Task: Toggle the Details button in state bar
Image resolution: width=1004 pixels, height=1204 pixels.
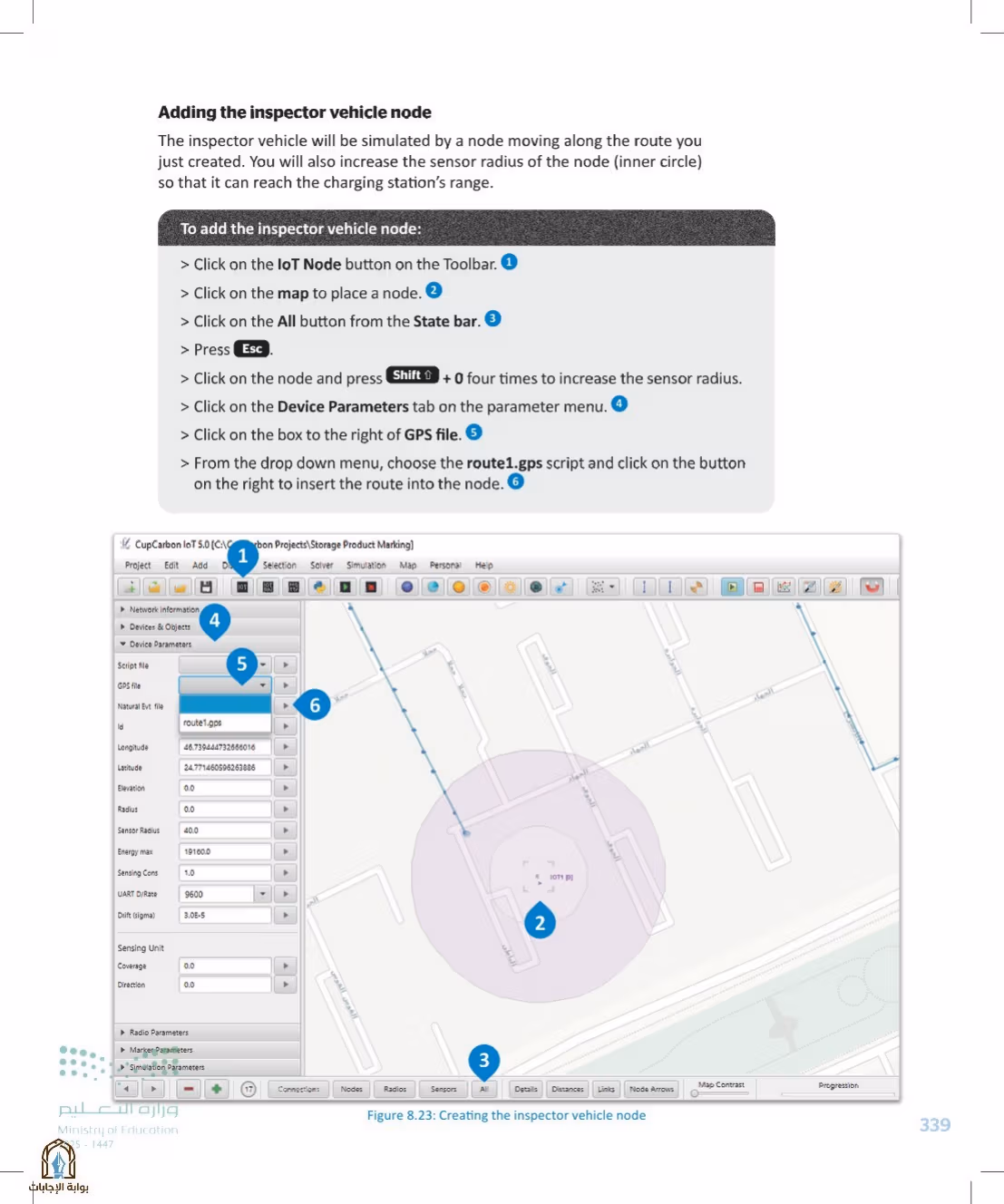Action: (x=526, y=1089)
